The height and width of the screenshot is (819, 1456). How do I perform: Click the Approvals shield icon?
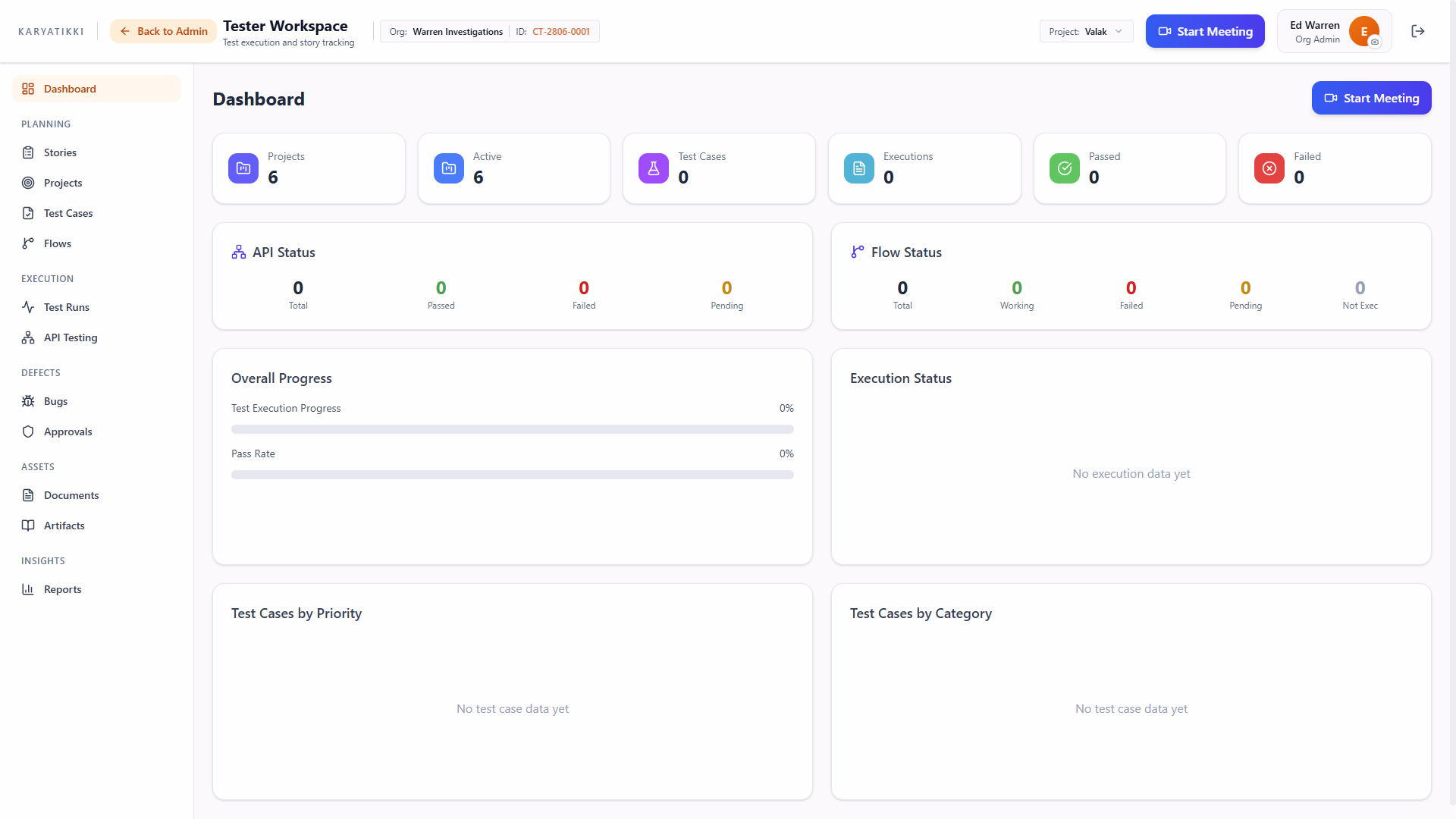(28, 431)
